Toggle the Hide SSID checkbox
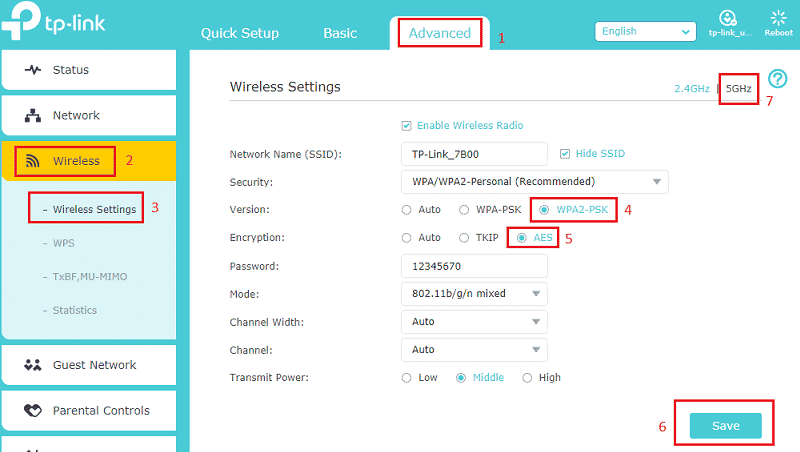The height and width of the screenshot is (452, 800). (x=564, y=154)
